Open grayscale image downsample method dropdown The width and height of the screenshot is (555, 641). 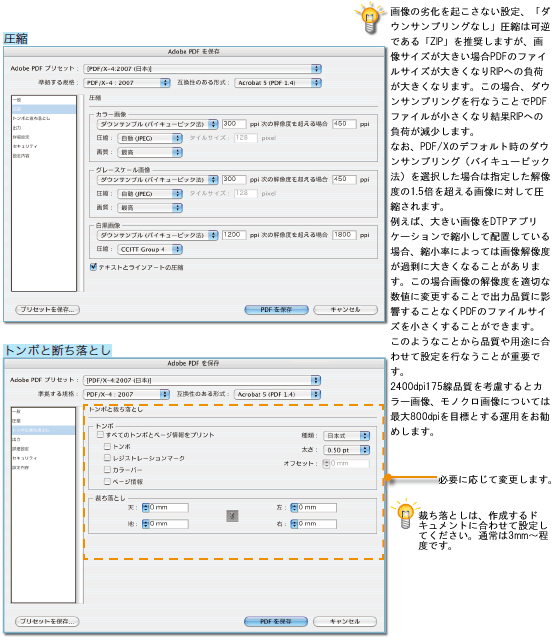click(x=157, y=179)
